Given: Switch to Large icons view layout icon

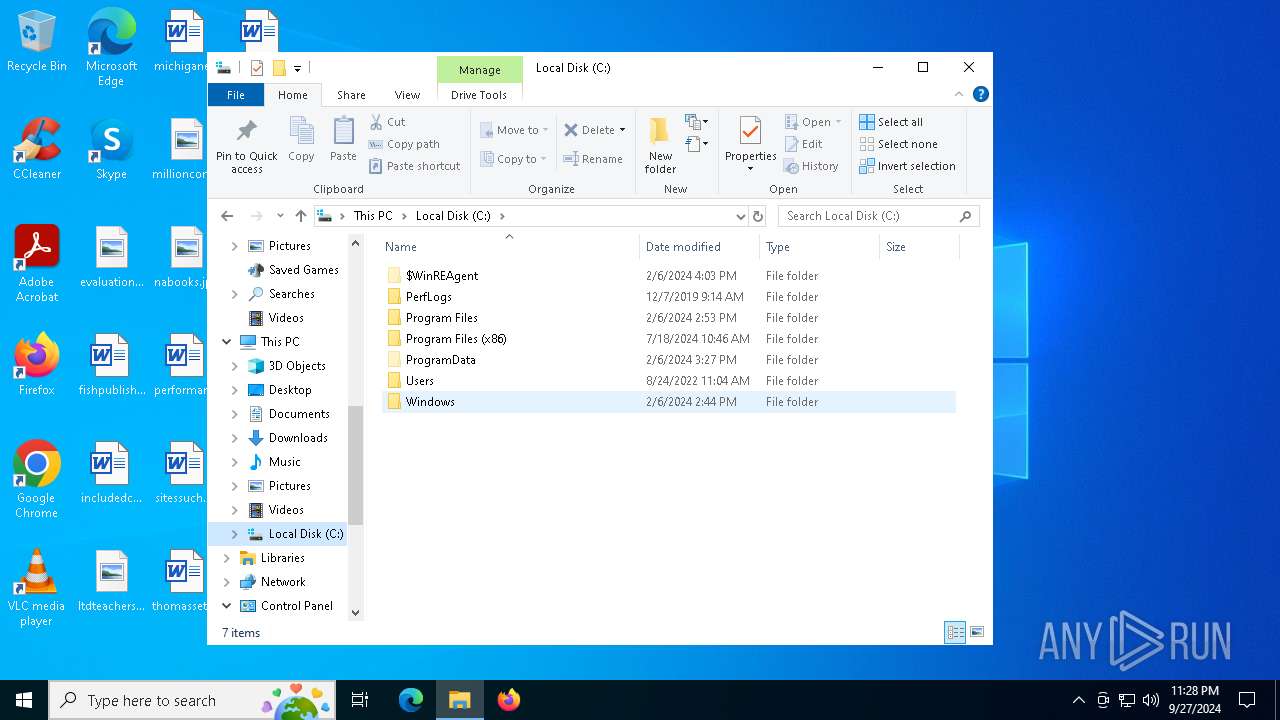Looking at the screenshot, I should 977,632.
